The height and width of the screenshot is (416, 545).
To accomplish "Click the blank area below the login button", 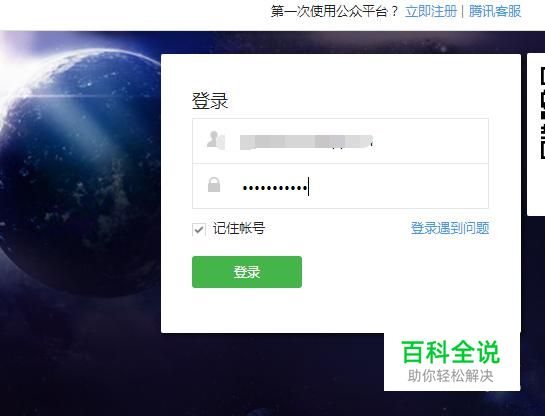I will tap(341, 309).
